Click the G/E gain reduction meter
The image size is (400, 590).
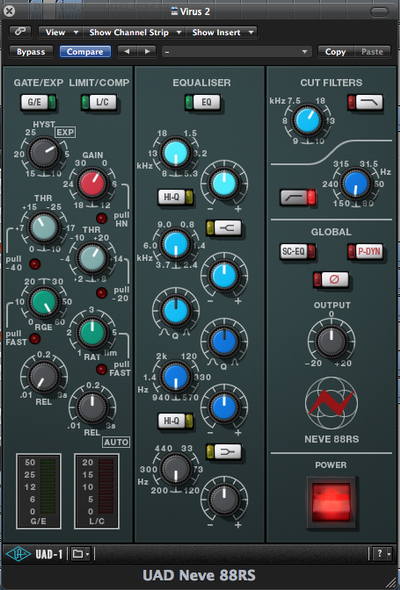pos(38,491)
